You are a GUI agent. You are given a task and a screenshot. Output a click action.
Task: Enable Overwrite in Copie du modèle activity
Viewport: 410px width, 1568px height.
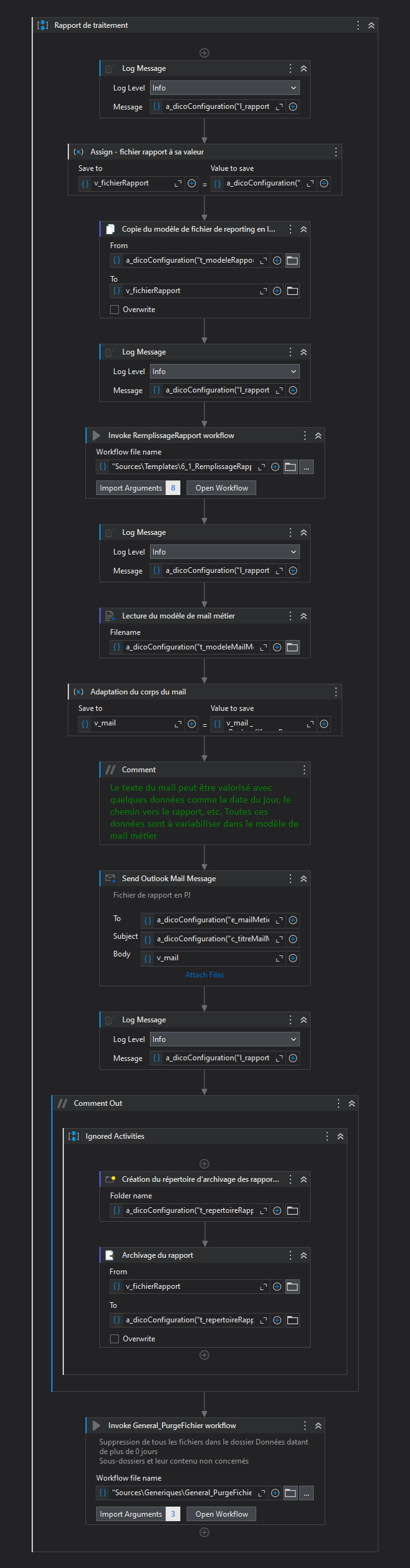click(x=115, y=310)
